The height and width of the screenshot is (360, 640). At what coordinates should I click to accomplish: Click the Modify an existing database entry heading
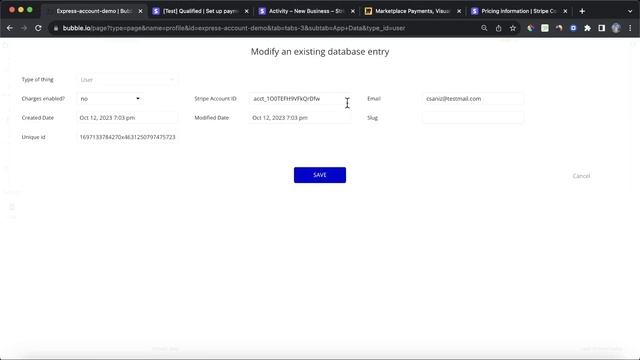(320, 52)
